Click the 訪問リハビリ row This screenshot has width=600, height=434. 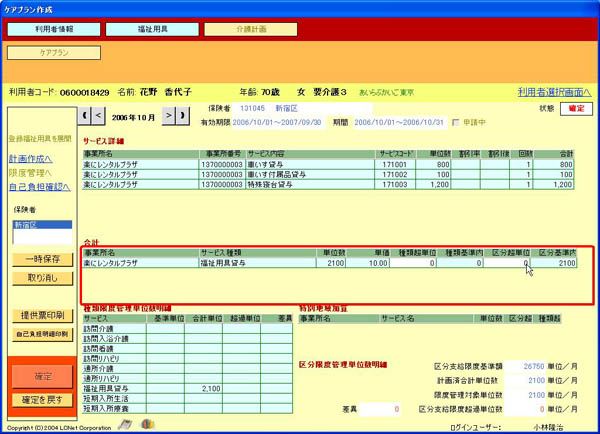pos(188,359)
